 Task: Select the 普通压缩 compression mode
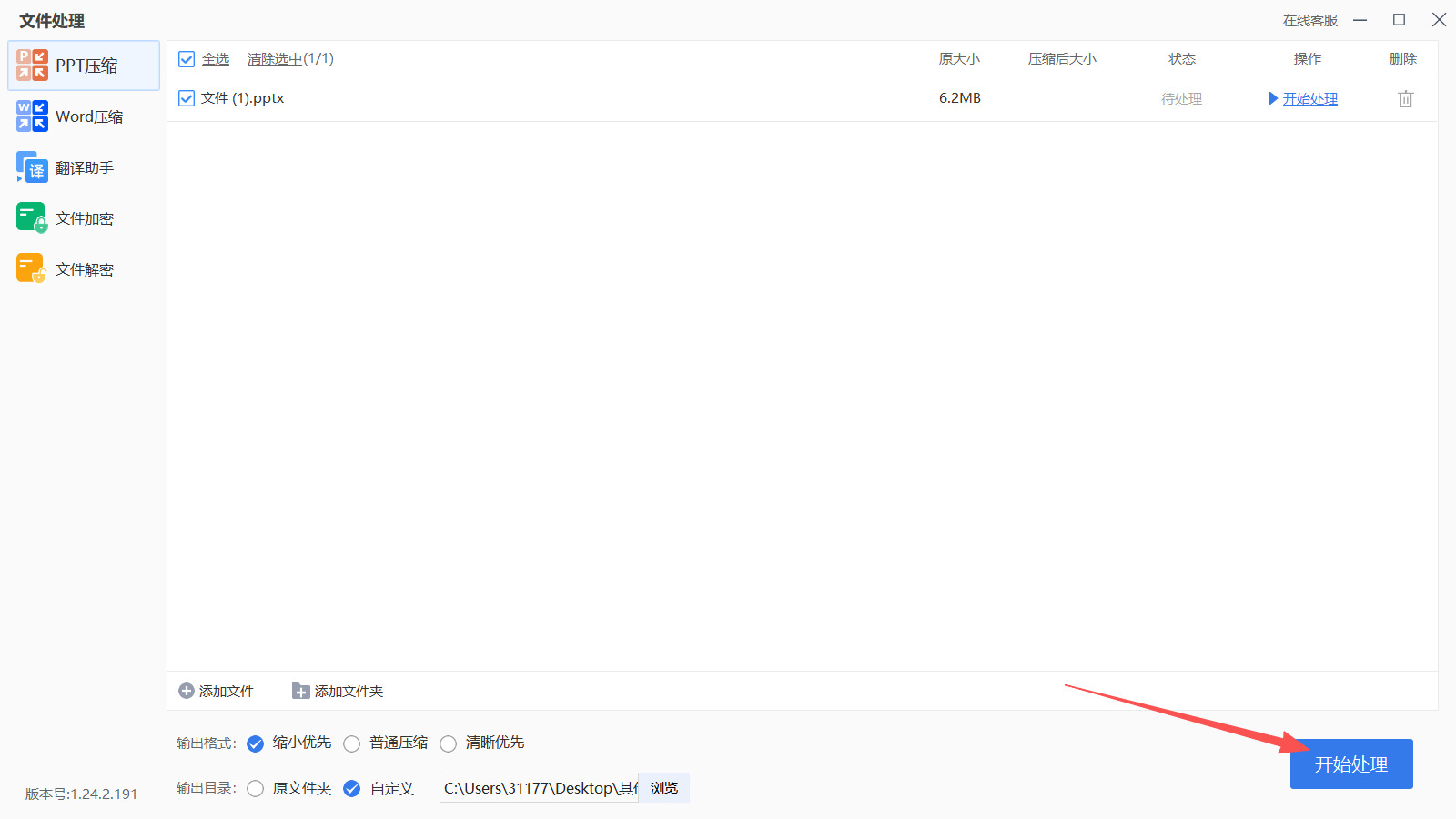[352, 743]
